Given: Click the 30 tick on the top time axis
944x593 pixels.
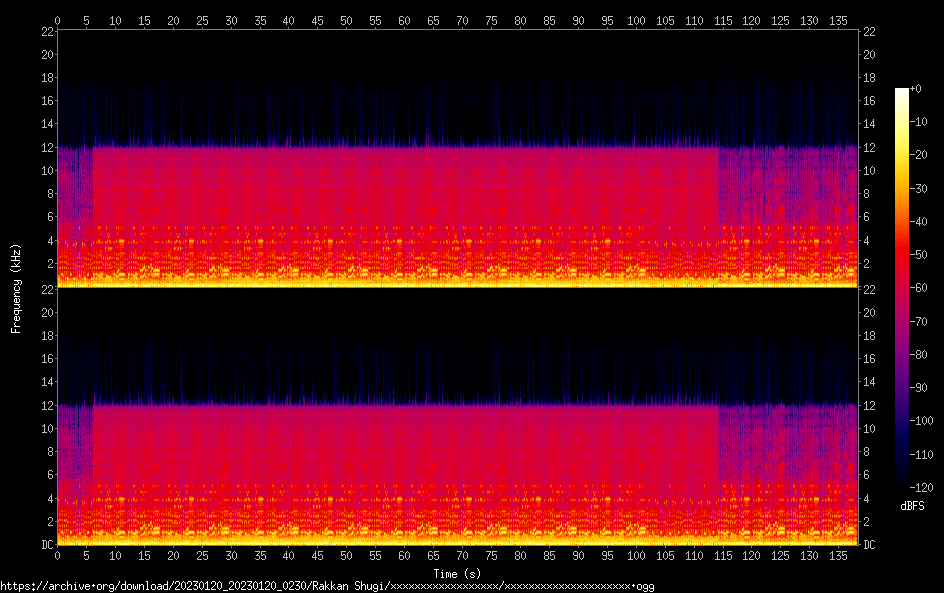Looking at the screenshot, I should pos(231,19).
